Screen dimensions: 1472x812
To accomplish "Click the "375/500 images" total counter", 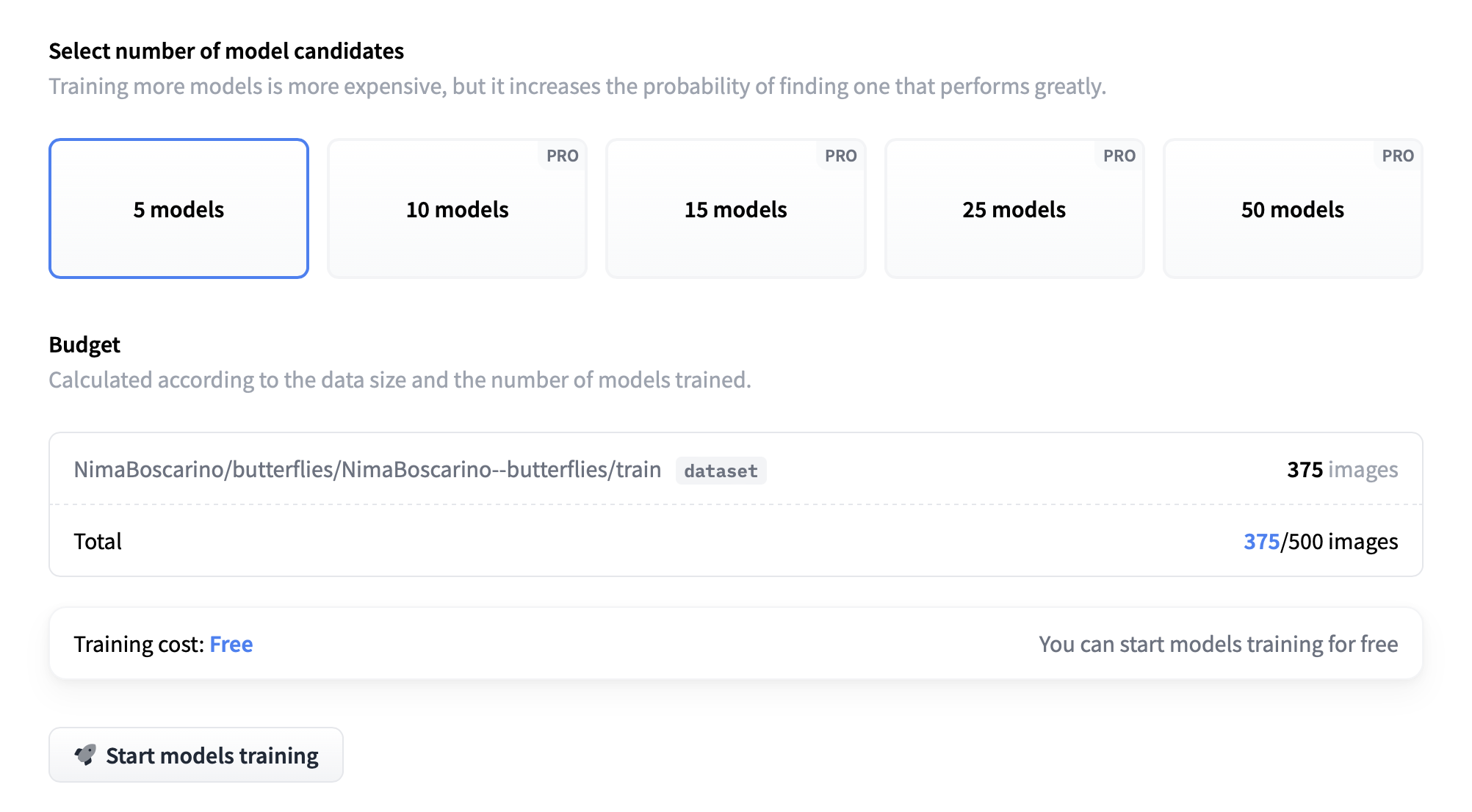I will [1320, 542].
